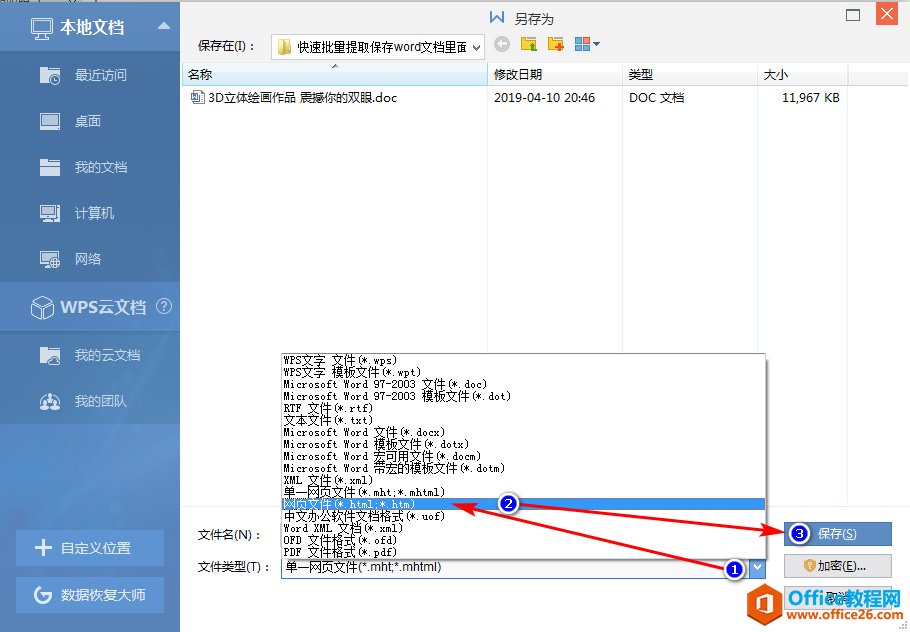
Task: Choose Microsoft Word 带宏的模板文件(*.dotm)
Action: (523, 468)
